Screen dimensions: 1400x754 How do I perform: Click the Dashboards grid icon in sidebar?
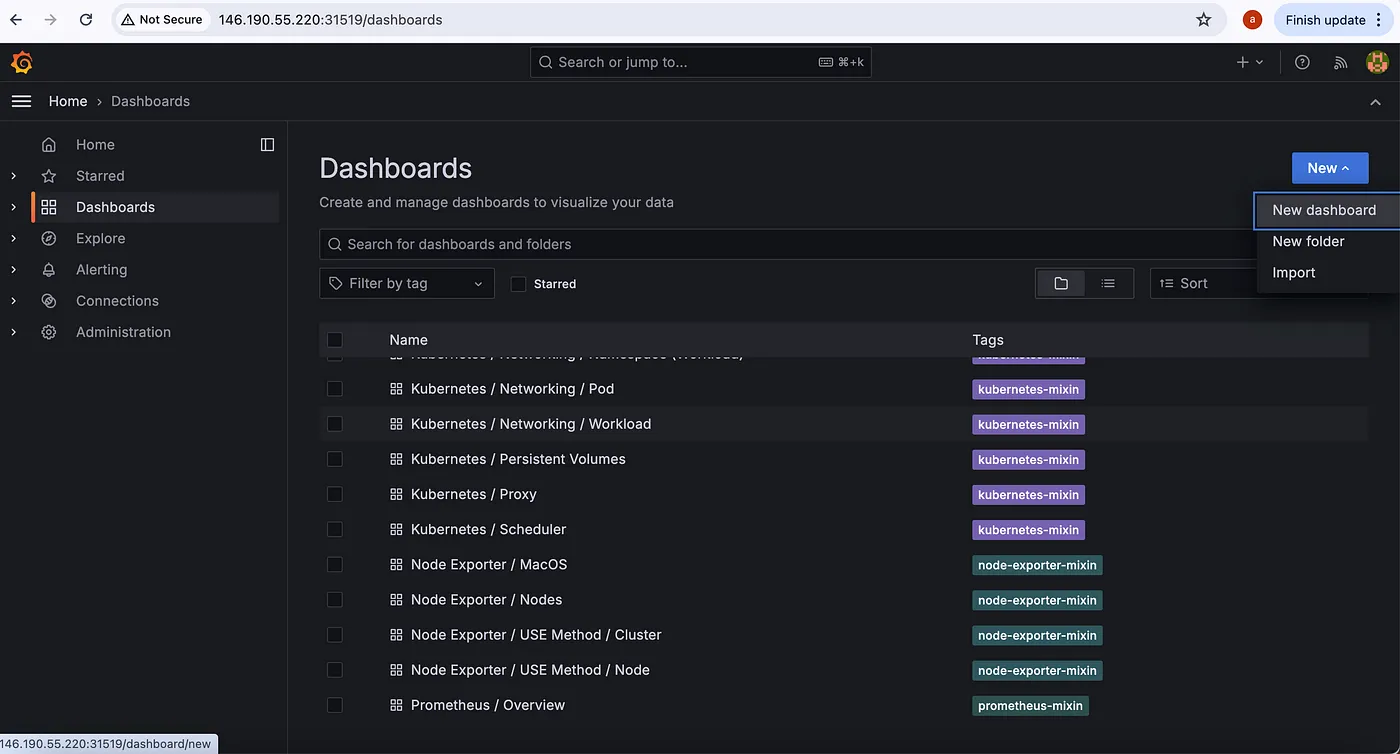[49, 207]
